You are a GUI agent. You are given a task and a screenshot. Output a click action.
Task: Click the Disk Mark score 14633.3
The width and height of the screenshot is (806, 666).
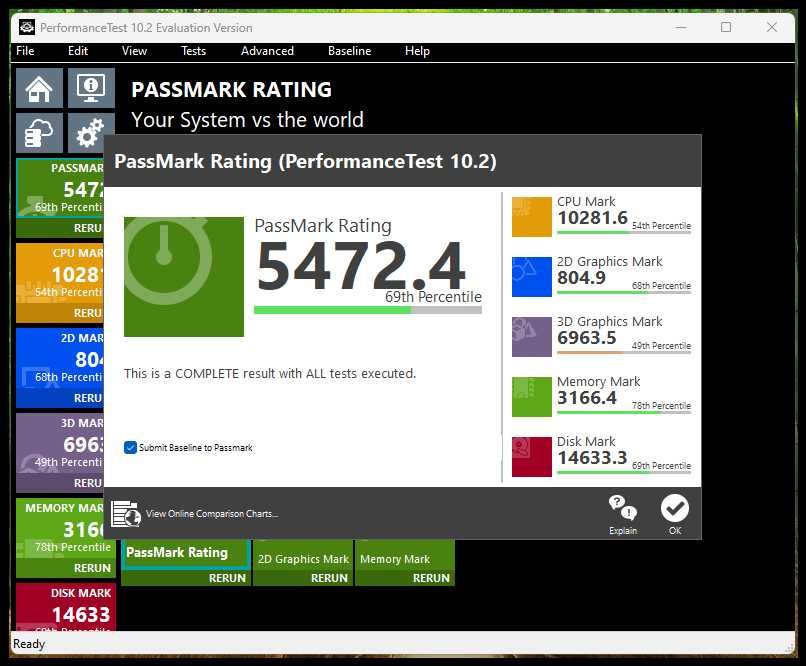tap(593, 458)
